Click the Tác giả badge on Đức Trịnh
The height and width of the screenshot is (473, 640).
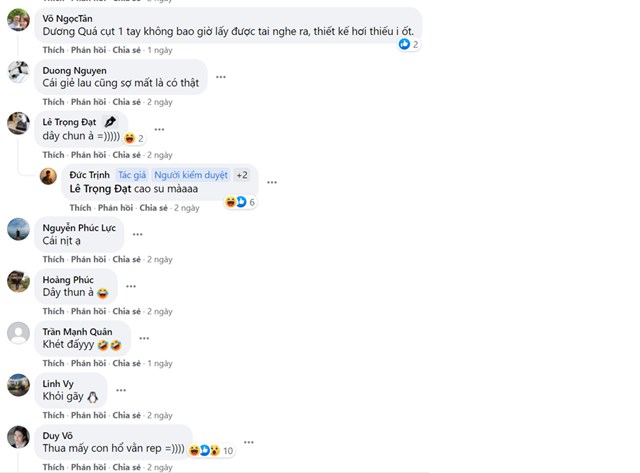(132, 175)
